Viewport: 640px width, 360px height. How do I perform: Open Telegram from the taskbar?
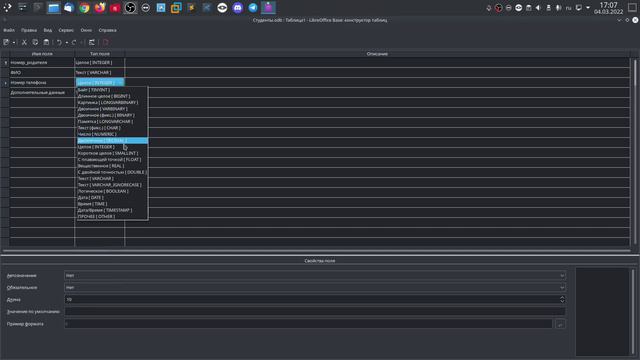point(253,7)
